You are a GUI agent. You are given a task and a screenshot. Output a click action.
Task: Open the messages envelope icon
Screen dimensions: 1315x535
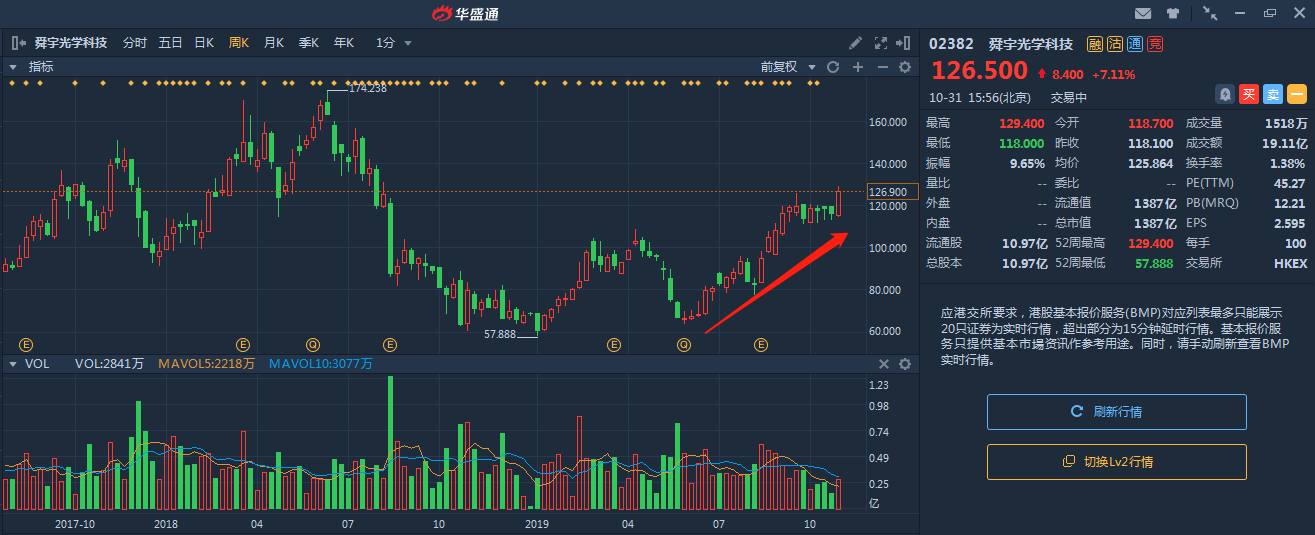[x=1143, y=13]
